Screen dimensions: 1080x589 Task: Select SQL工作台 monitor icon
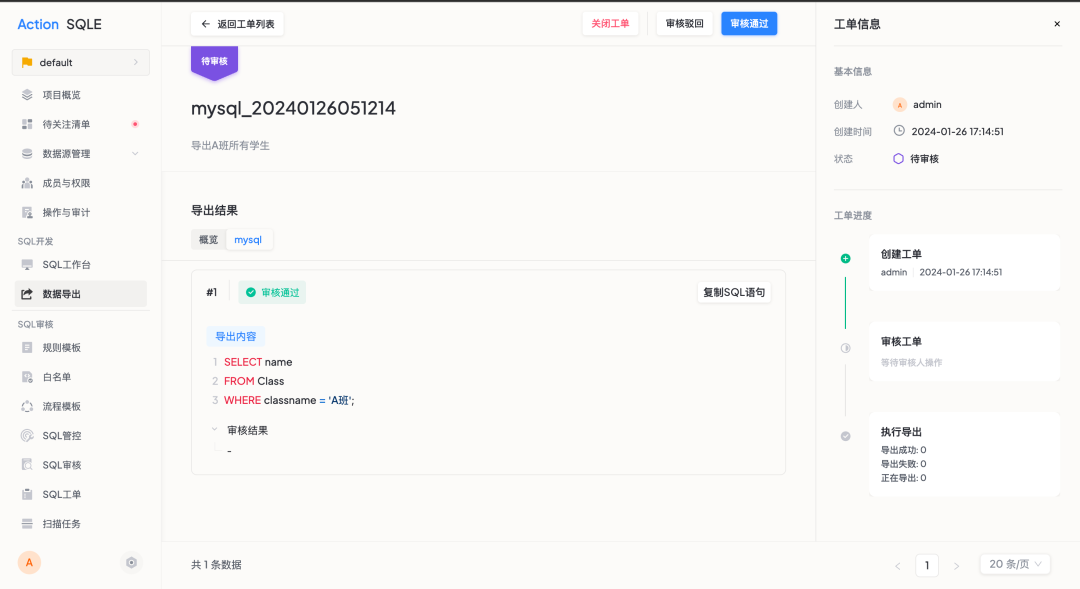coord(27,265)
